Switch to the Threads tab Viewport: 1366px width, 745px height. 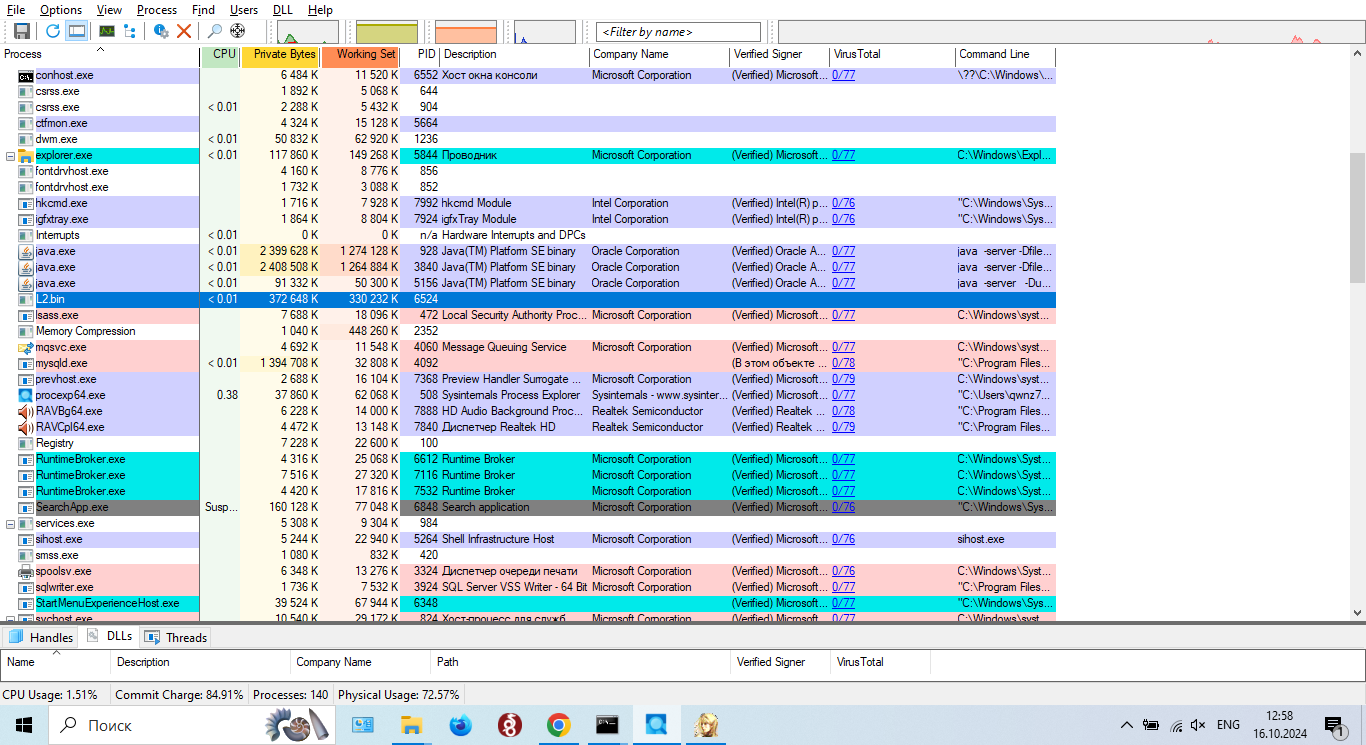175,637
